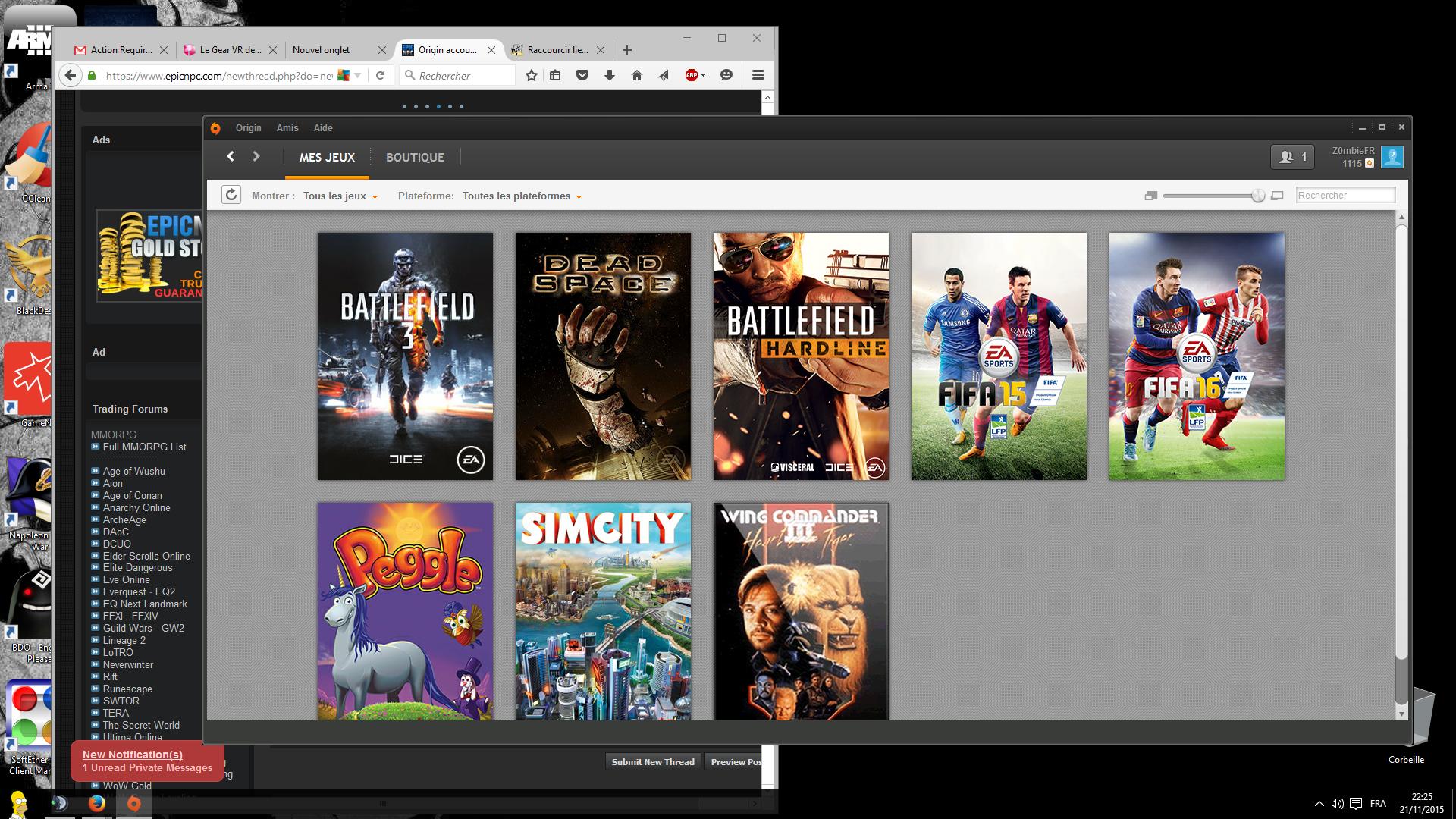
Task: Switch to the BOUTIQUE tab
Action: (x=415, y=157)
